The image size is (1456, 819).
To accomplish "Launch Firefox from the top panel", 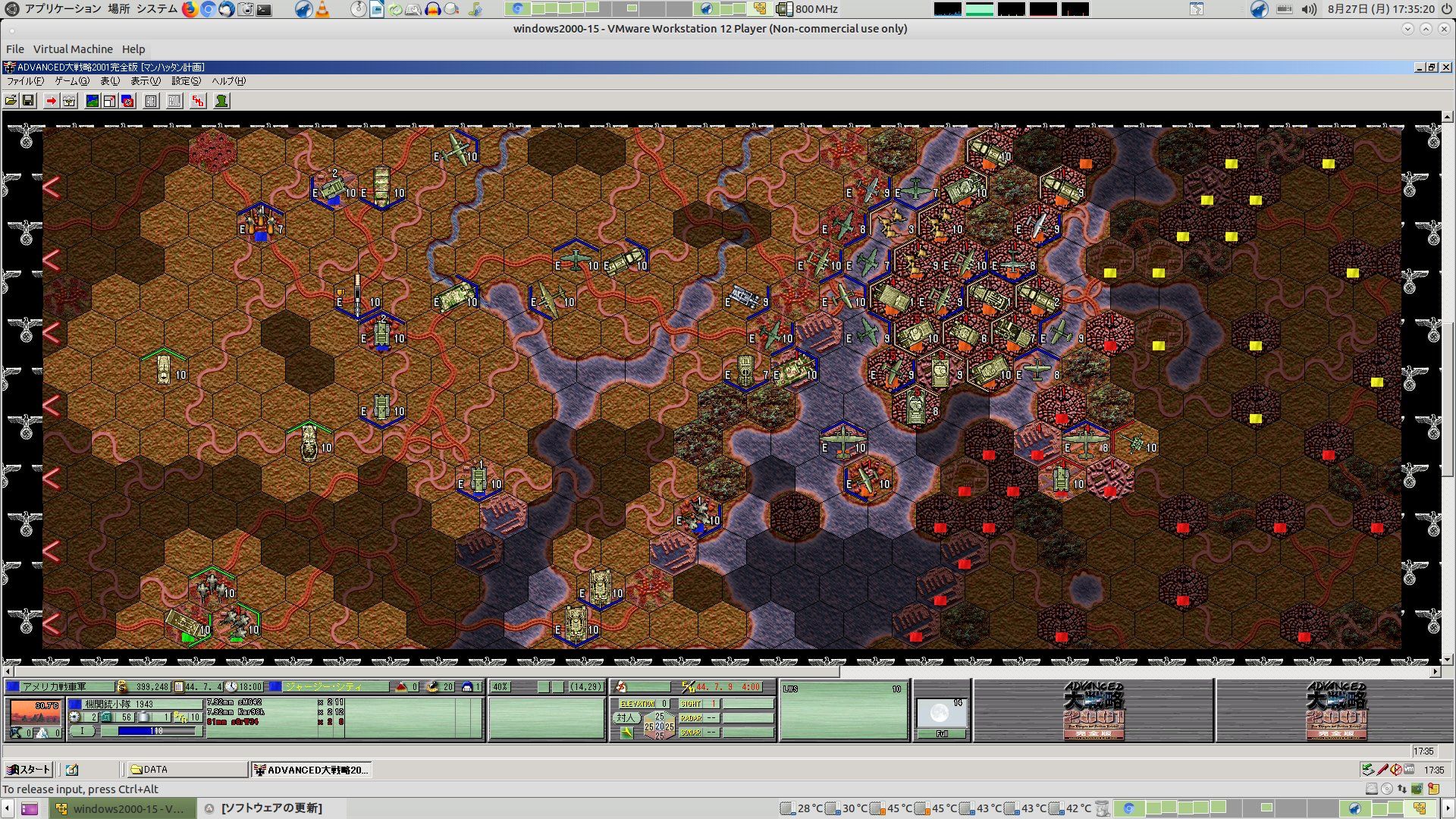I will (190, 9).
